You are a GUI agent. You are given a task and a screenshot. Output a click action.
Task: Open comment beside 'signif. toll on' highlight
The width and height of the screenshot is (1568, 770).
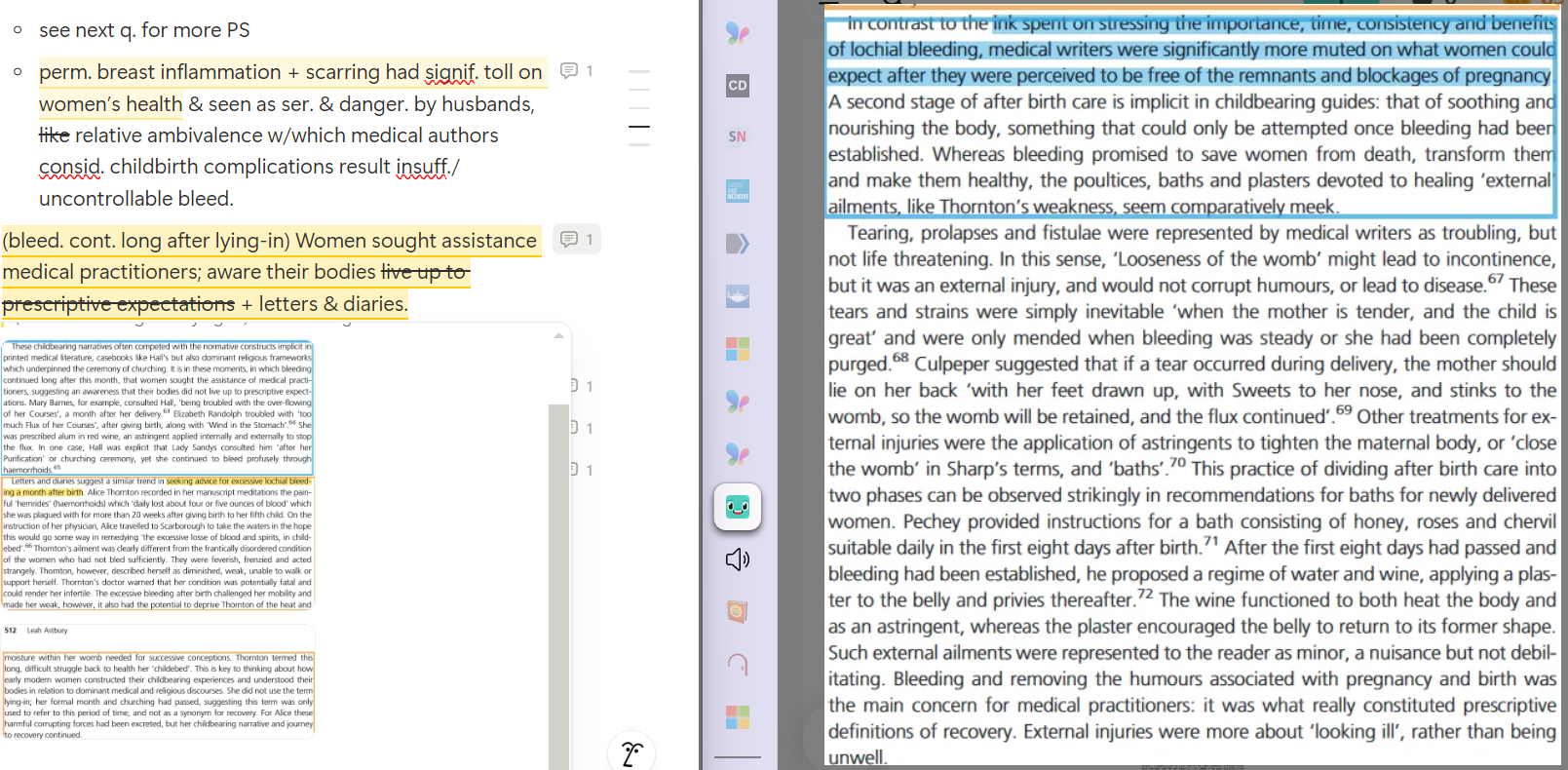coord(577,71)
